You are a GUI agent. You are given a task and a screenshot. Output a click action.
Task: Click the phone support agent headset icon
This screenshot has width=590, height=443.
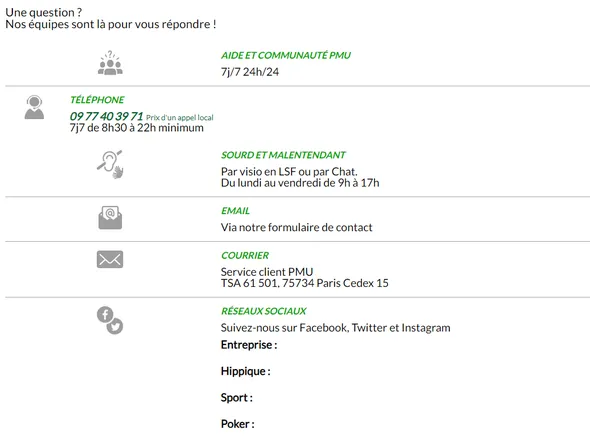click(x=34, y=107)
